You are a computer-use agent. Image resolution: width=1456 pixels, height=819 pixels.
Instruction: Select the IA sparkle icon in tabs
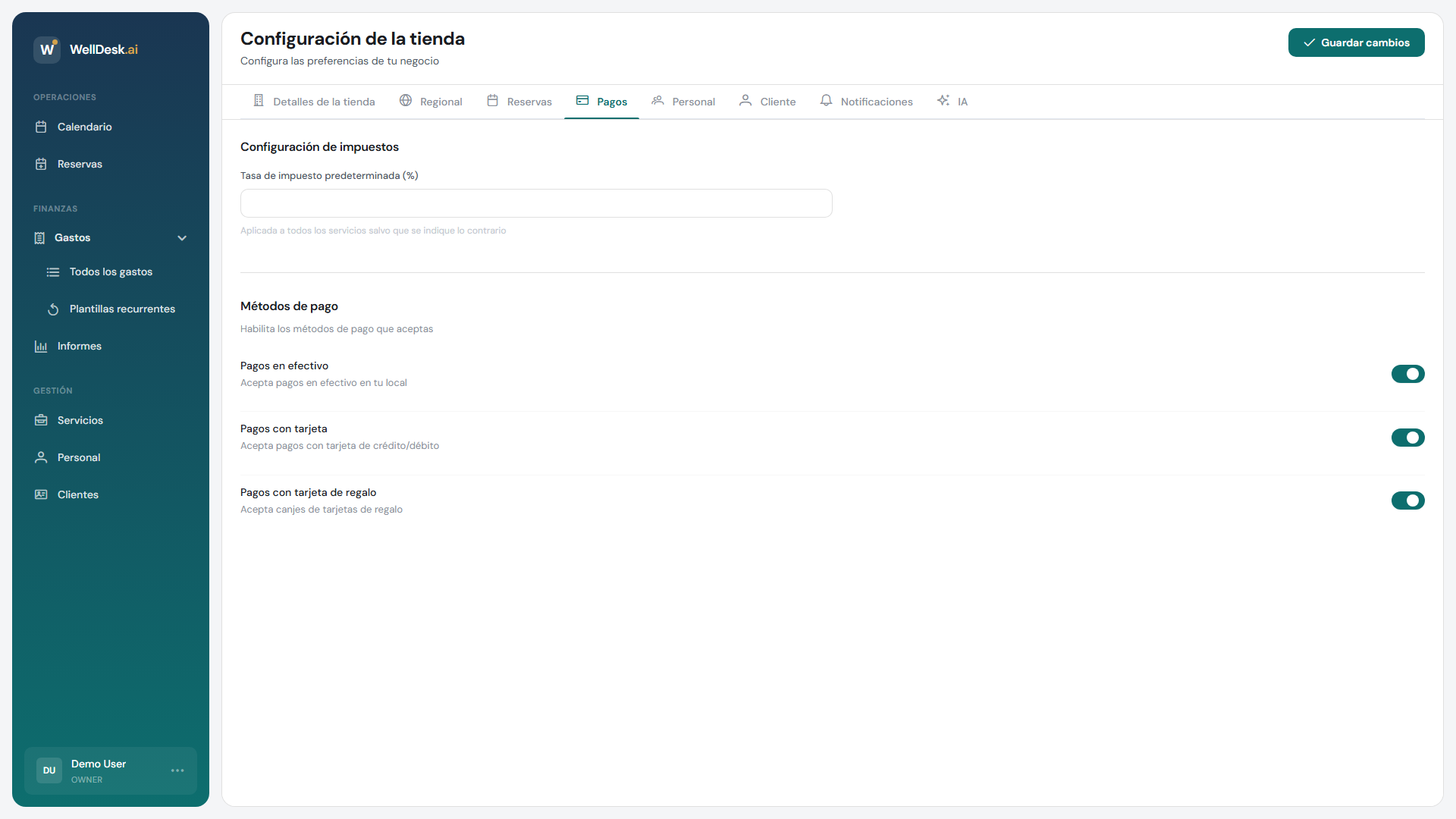pos(943,100)
